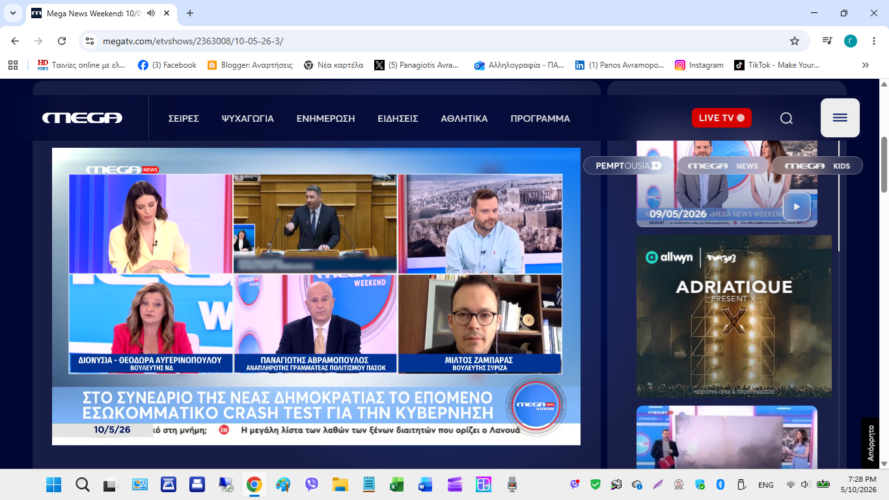Open Wi-Fi network tray icon

[x=790, y=485]
